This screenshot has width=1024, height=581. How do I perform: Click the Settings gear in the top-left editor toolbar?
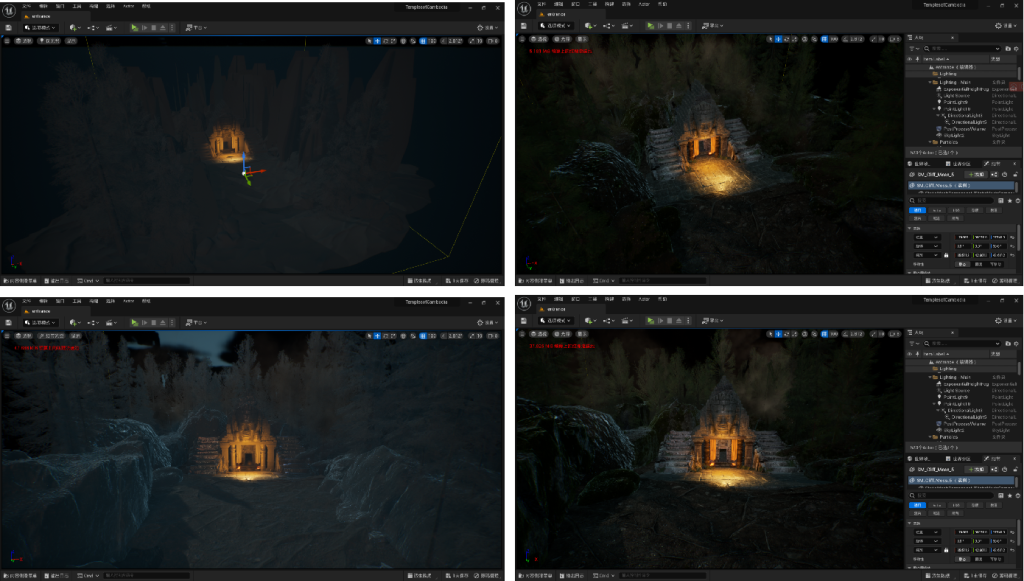(486, 27)
